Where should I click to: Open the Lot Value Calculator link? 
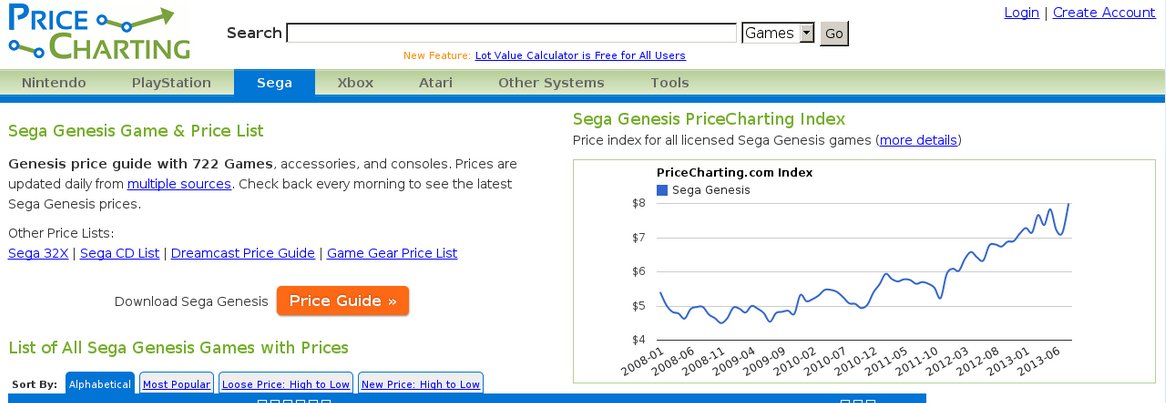pos(580,56)
